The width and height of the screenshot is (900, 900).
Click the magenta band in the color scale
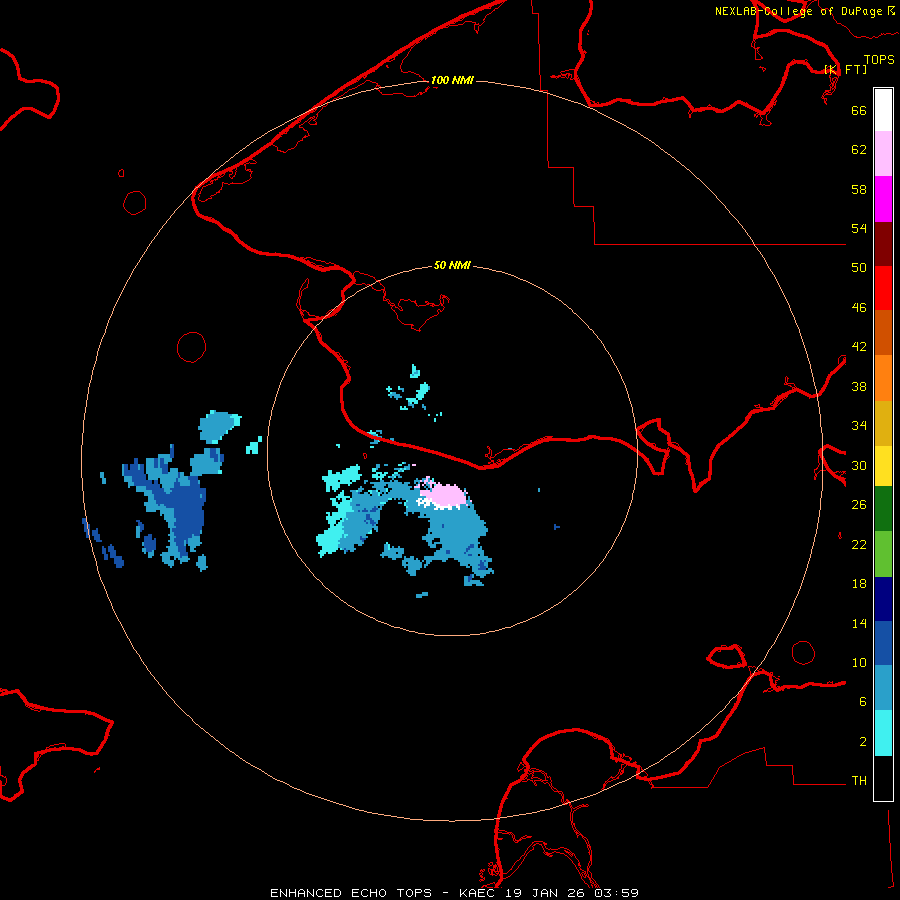883,199
